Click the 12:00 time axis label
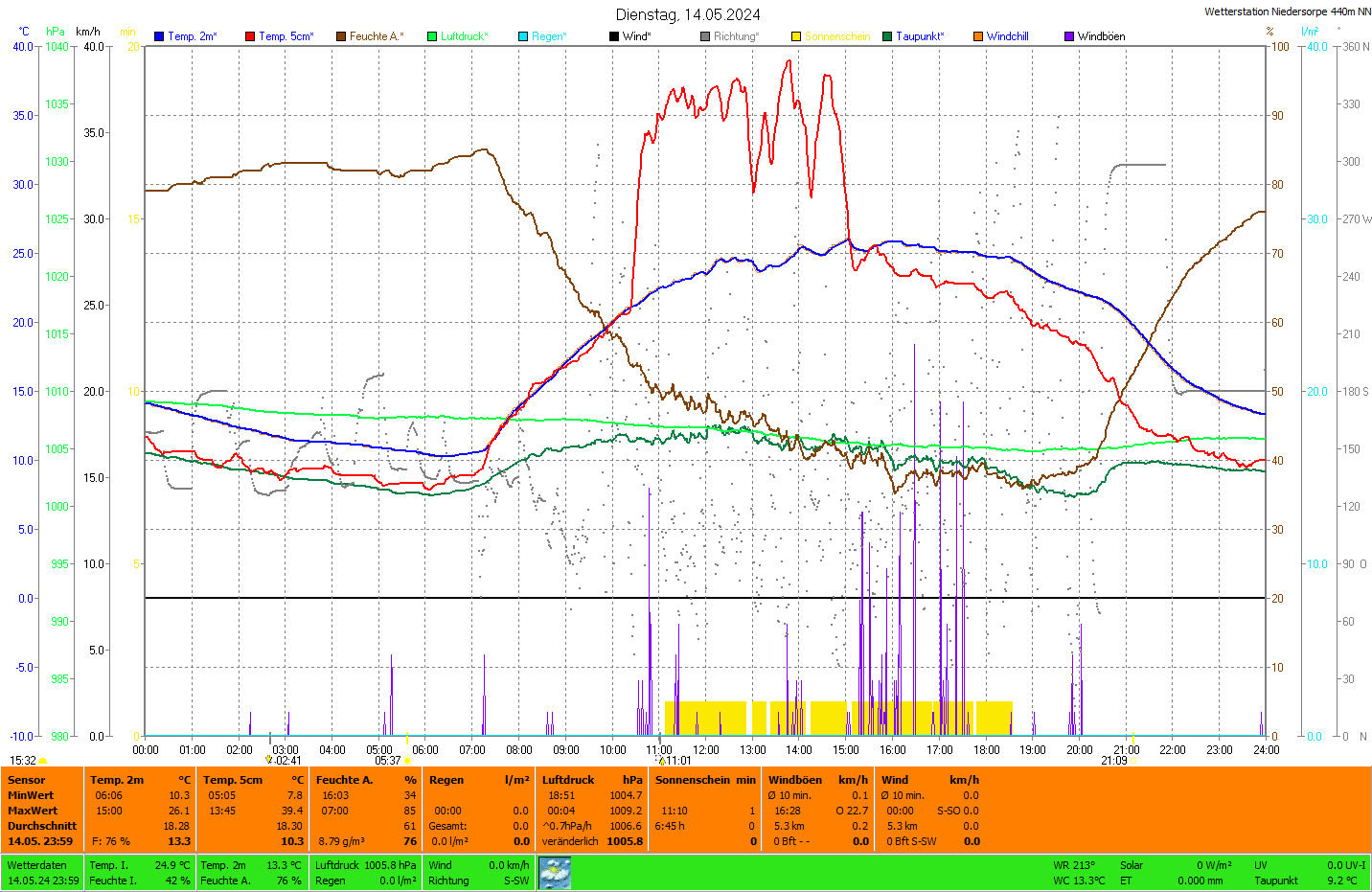This screenshot has height=892, width=1372. click(706, 750)
